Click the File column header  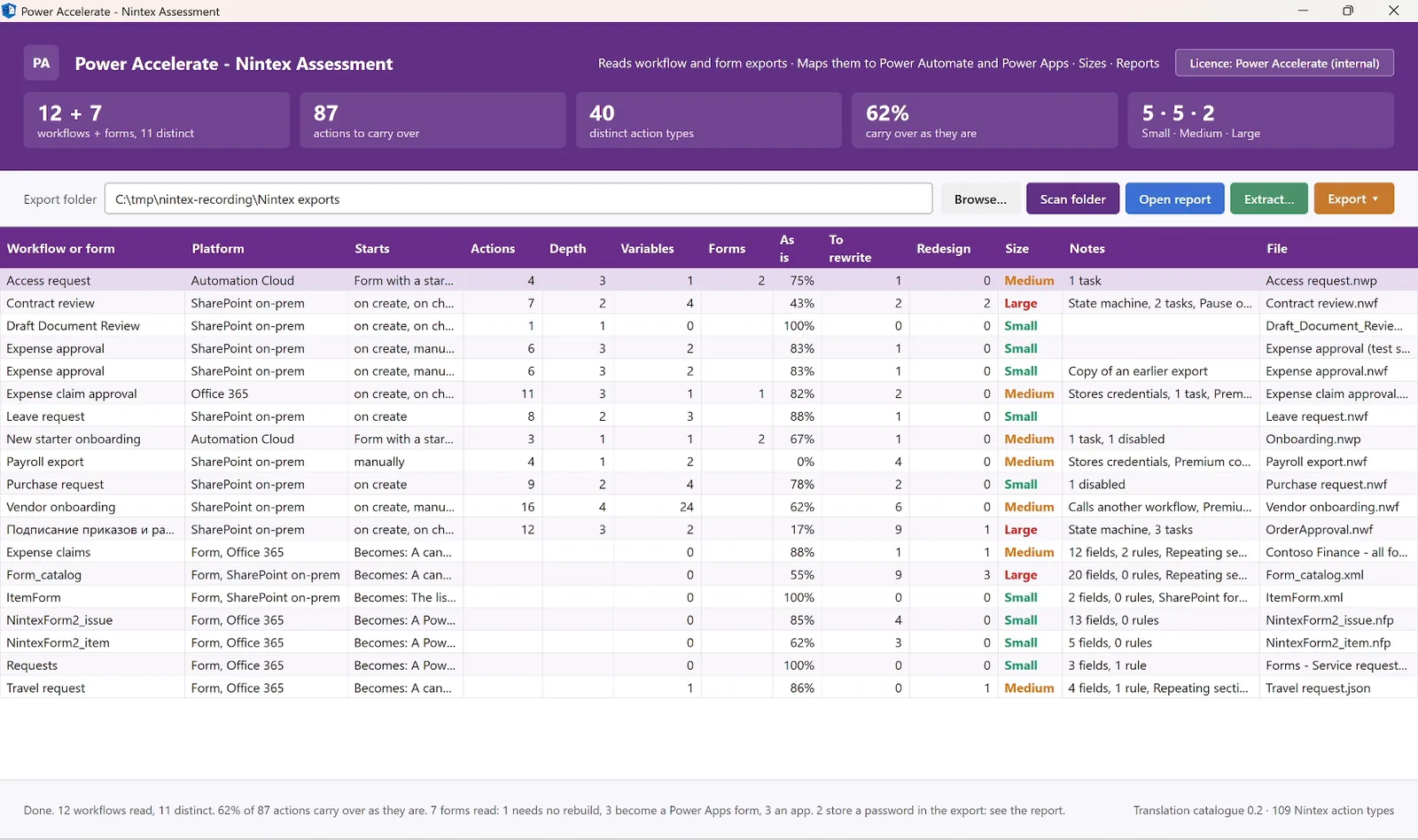pos(1277,248)
